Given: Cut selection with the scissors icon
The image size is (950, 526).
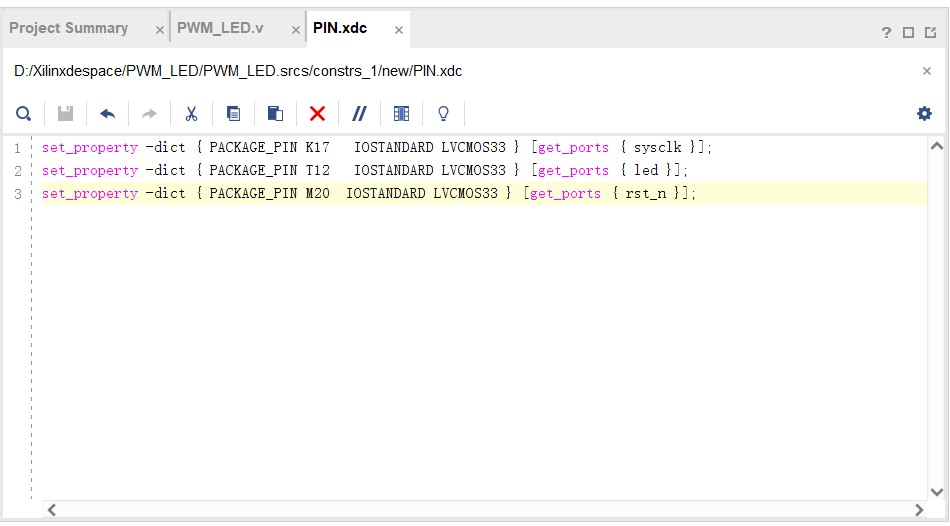Looking at the screenshot, I should tap(191, 114).
